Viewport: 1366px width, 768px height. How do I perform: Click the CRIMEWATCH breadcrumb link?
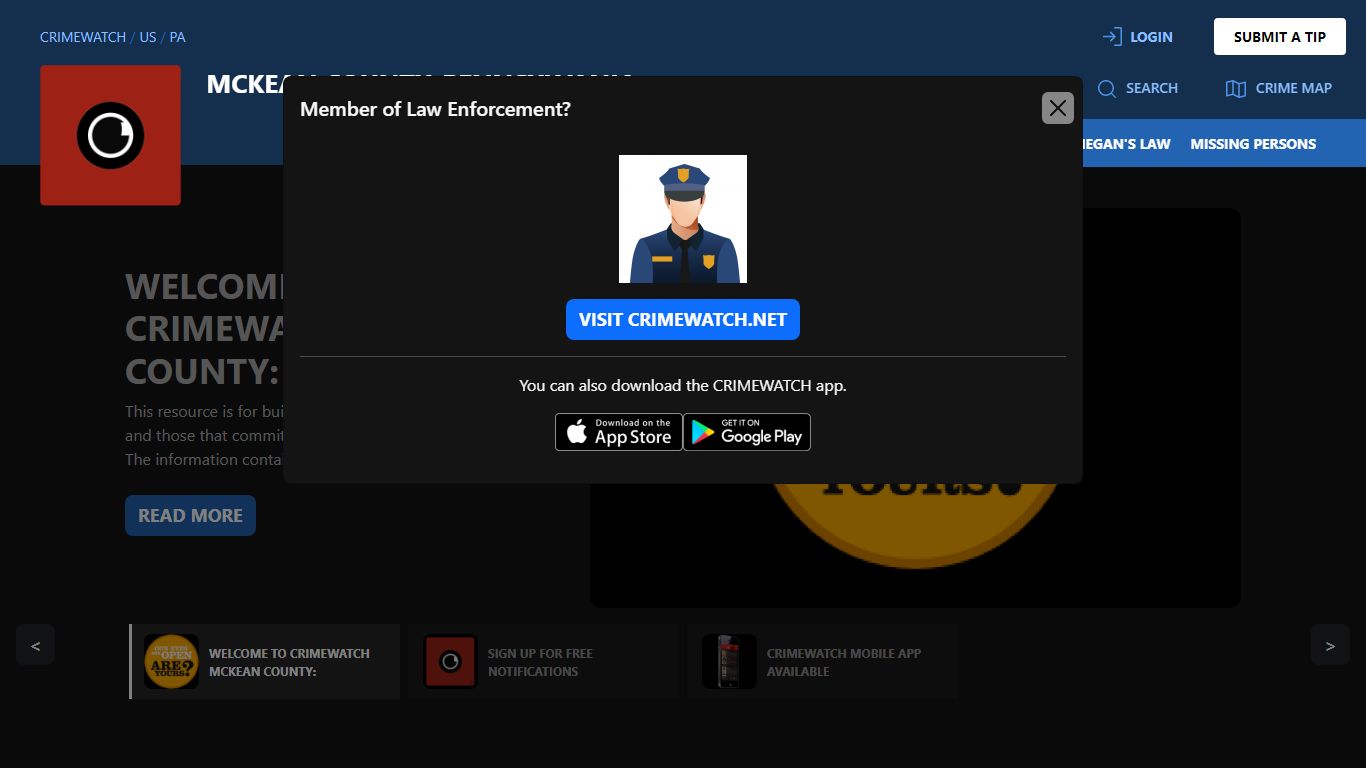[x=83, y=37]
